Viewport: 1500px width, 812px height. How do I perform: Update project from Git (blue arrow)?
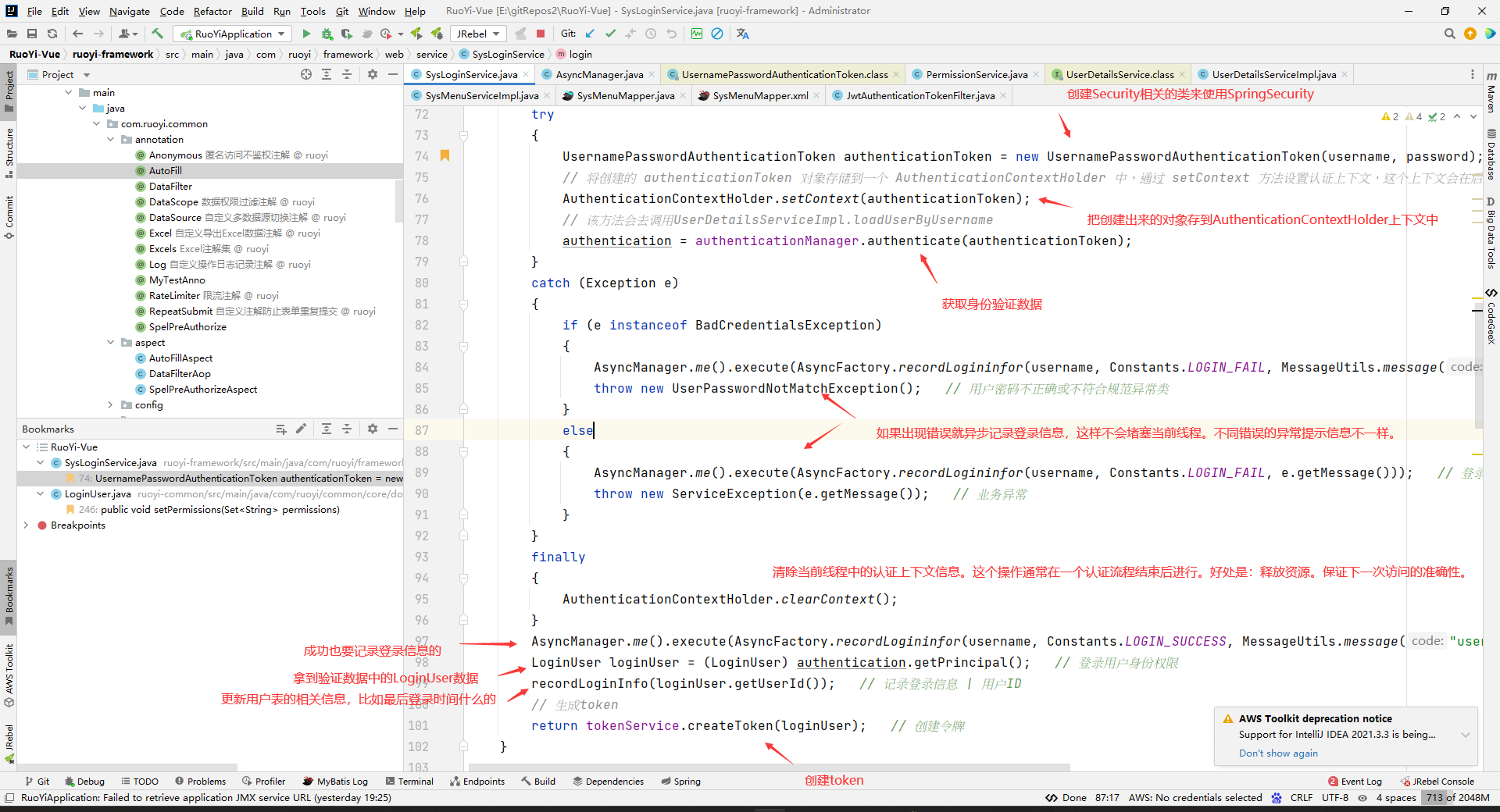click(x=590, y=34)
